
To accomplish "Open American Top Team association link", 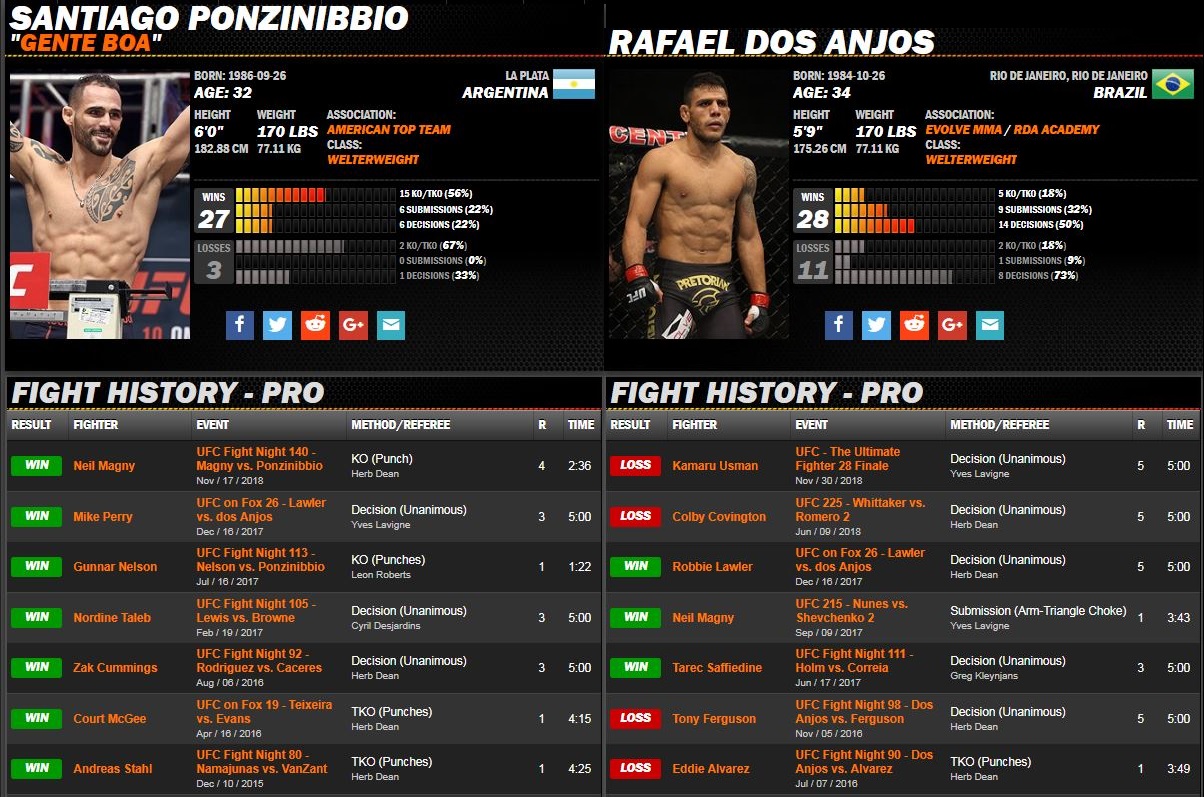I will pos(388,130).
